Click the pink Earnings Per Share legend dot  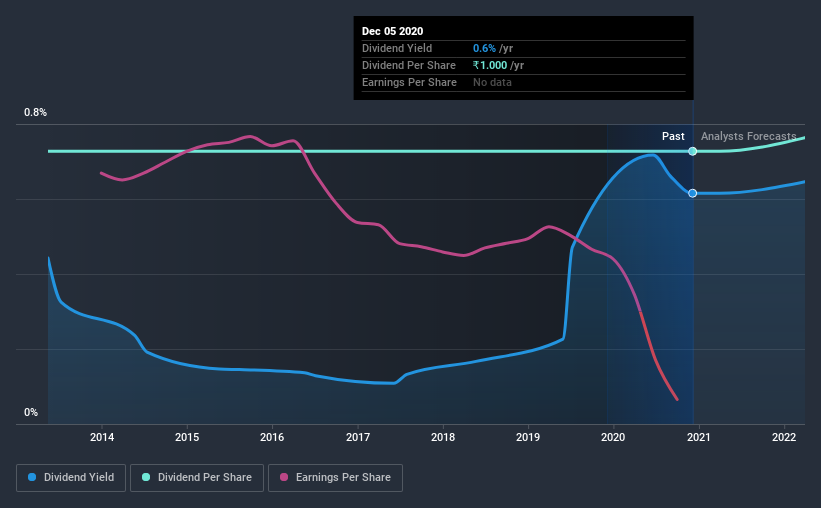pyautogui.click(x=284, y=477)
